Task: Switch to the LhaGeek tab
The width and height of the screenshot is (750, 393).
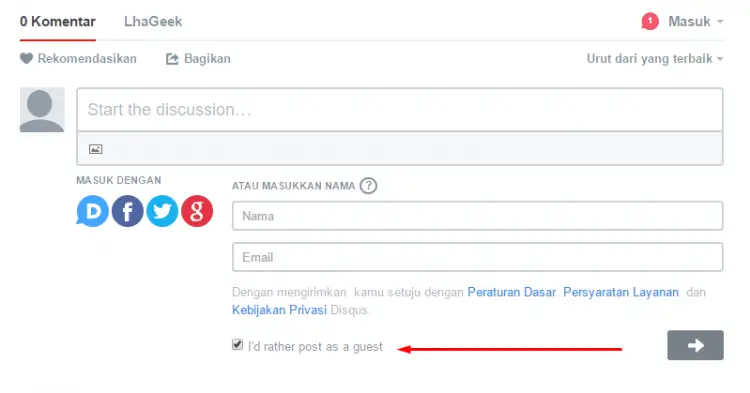Action: click(153, 22)
